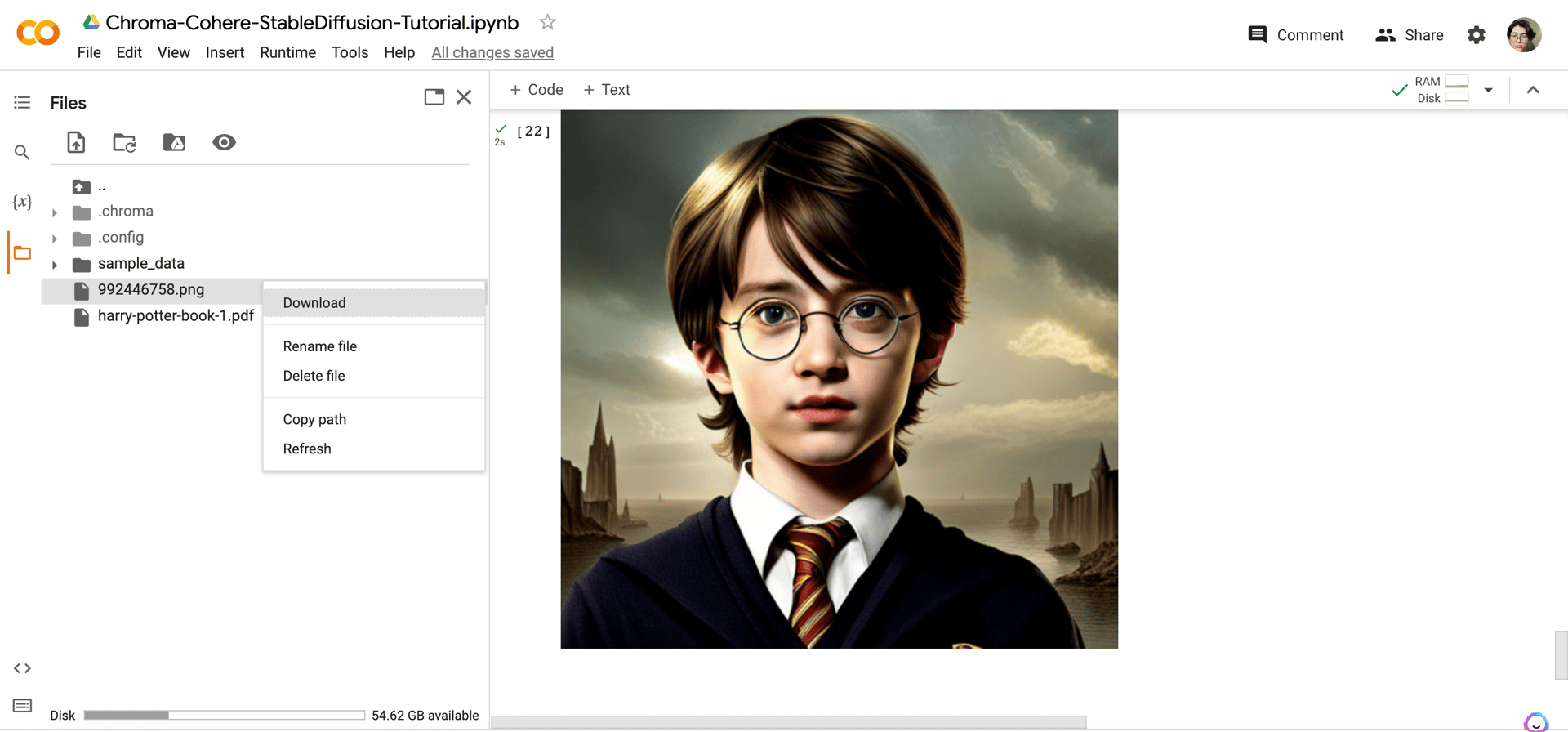Choose Delete file from the context menu
The height and width of the screenshot is (732, 1568).
374,376
